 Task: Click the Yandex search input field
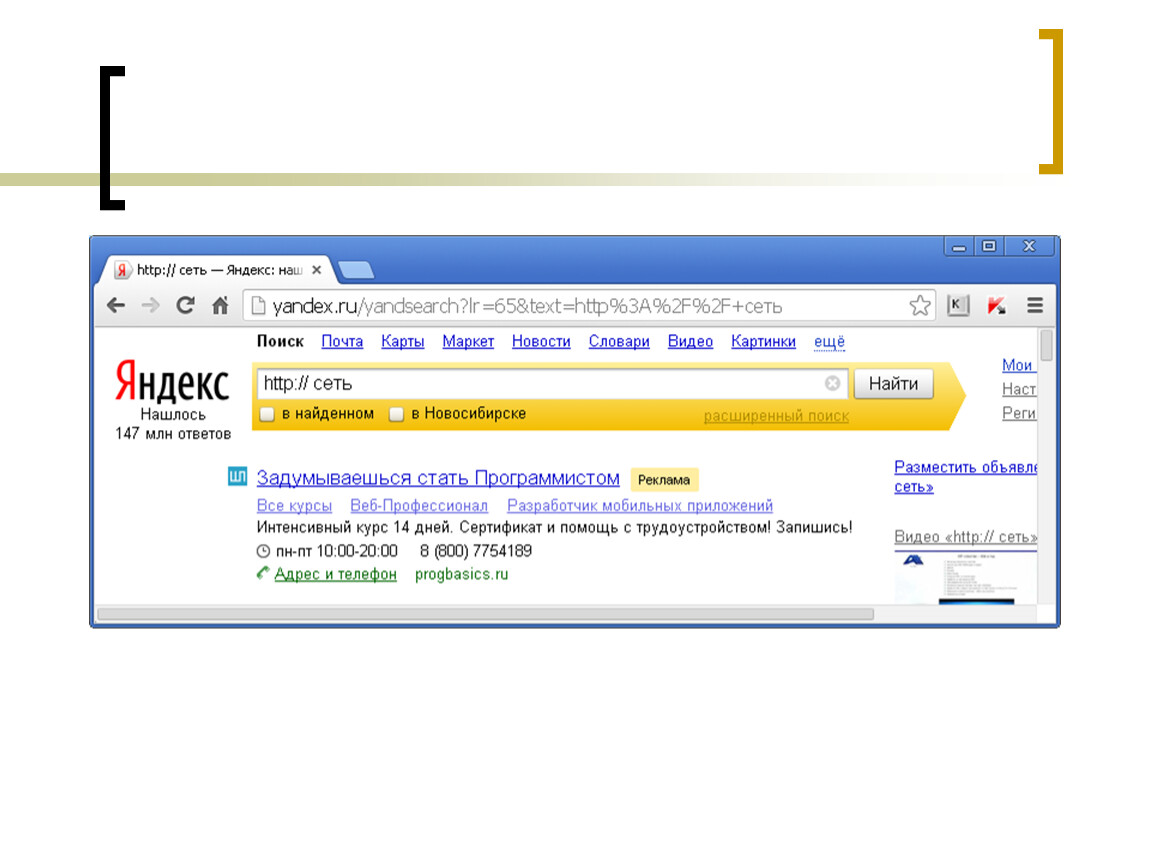[540, 384]
